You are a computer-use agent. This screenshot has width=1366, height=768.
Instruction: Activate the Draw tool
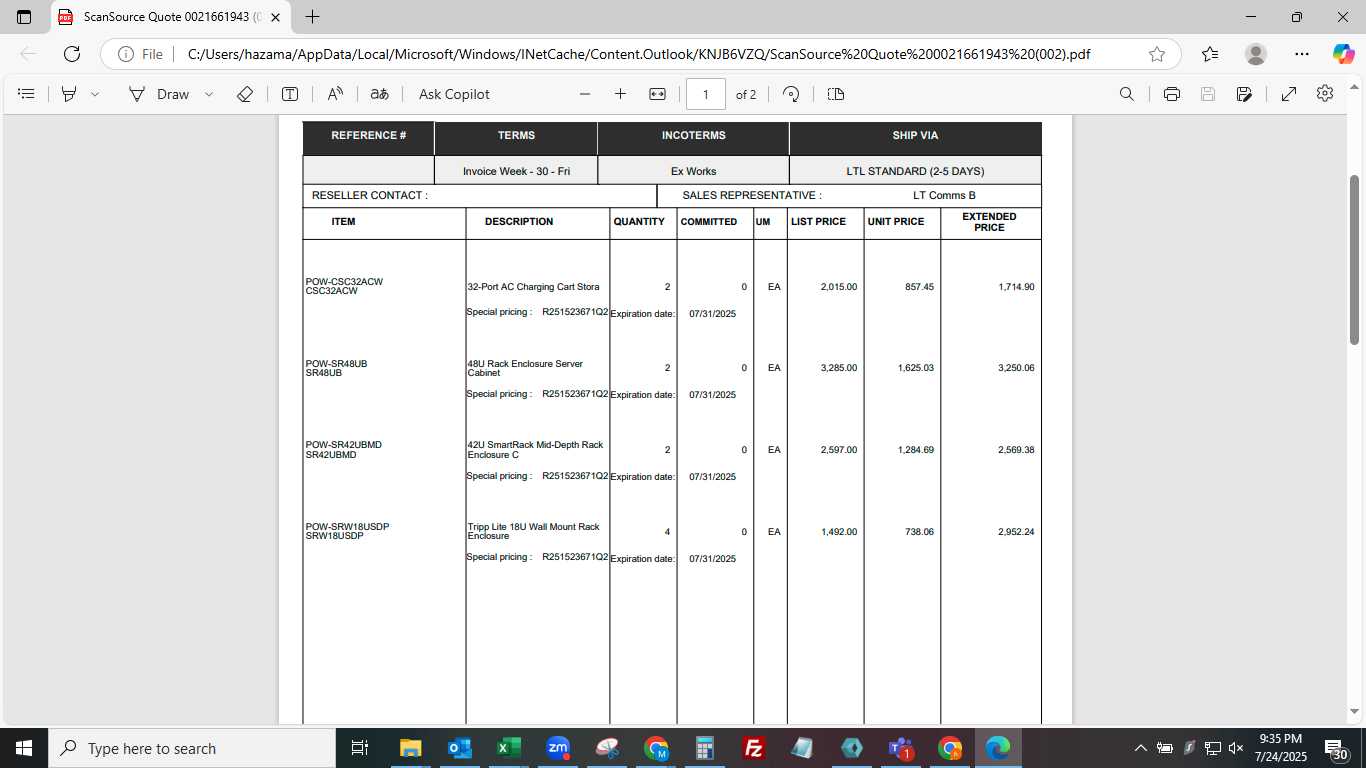pyautogui.click(x=159, y=94)
